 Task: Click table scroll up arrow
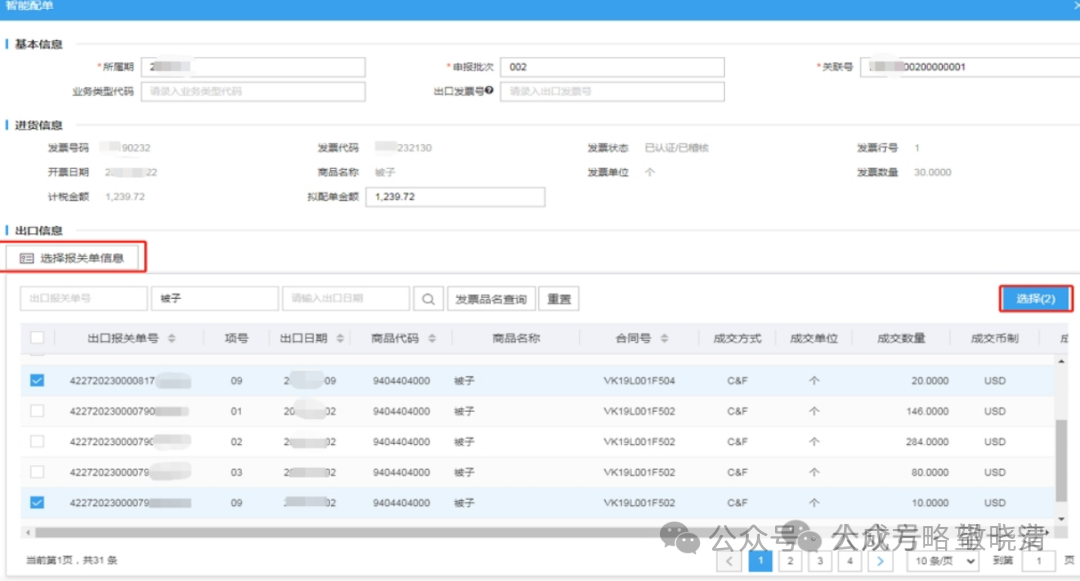click(x=1061, y=361)
